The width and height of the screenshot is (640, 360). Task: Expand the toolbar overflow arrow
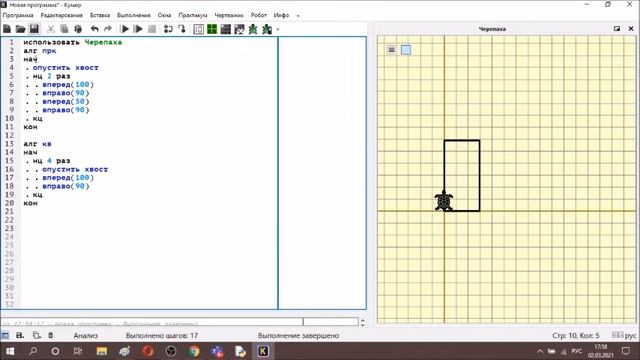point(278,29)
